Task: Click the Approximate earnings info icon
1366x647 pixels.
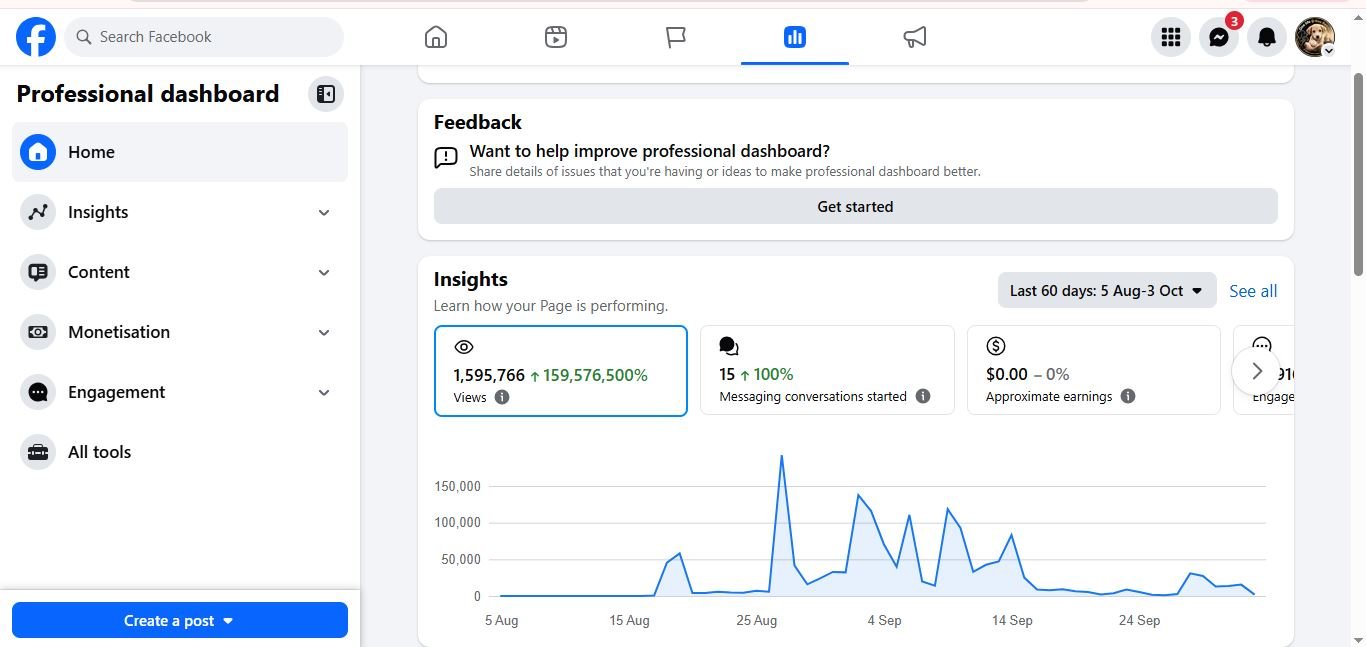Action: tap(1128, 396)
